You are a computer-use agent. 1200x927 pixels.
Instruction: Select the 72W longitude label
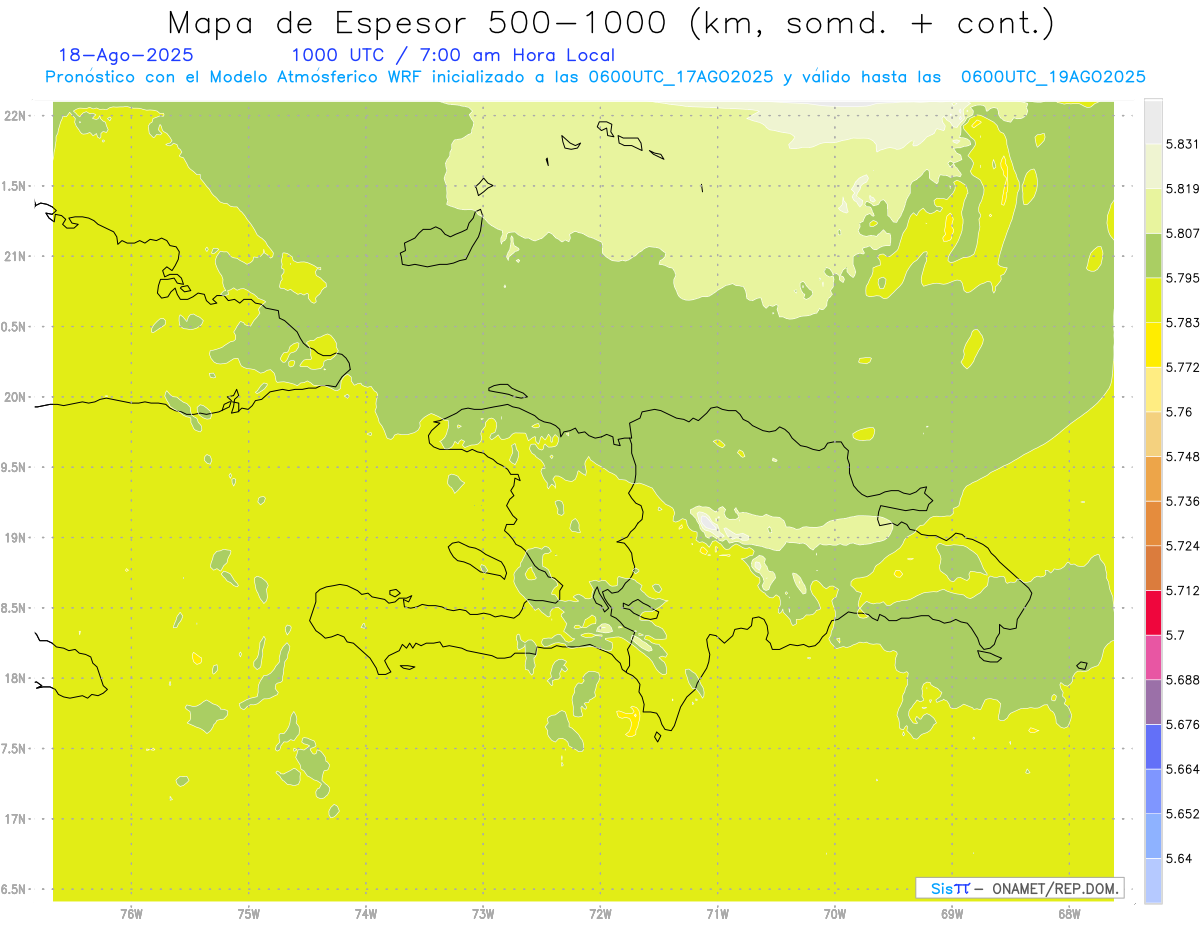(600, 914)
